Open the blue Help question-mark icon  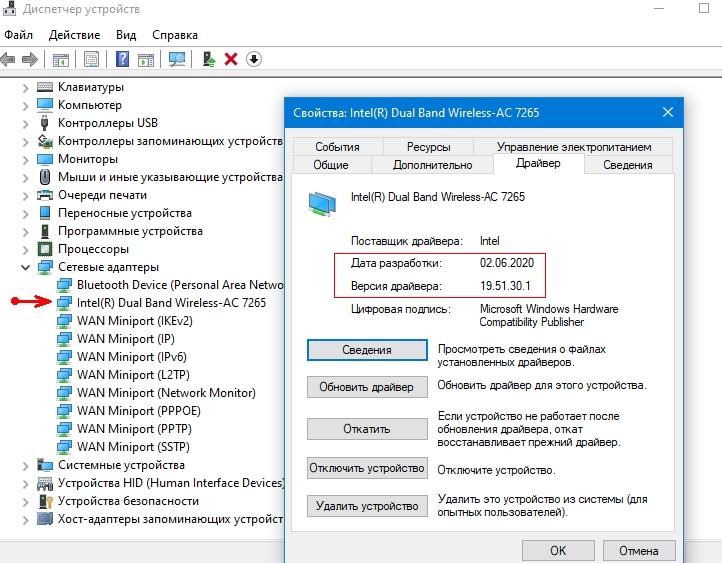(x=122, y=59)
